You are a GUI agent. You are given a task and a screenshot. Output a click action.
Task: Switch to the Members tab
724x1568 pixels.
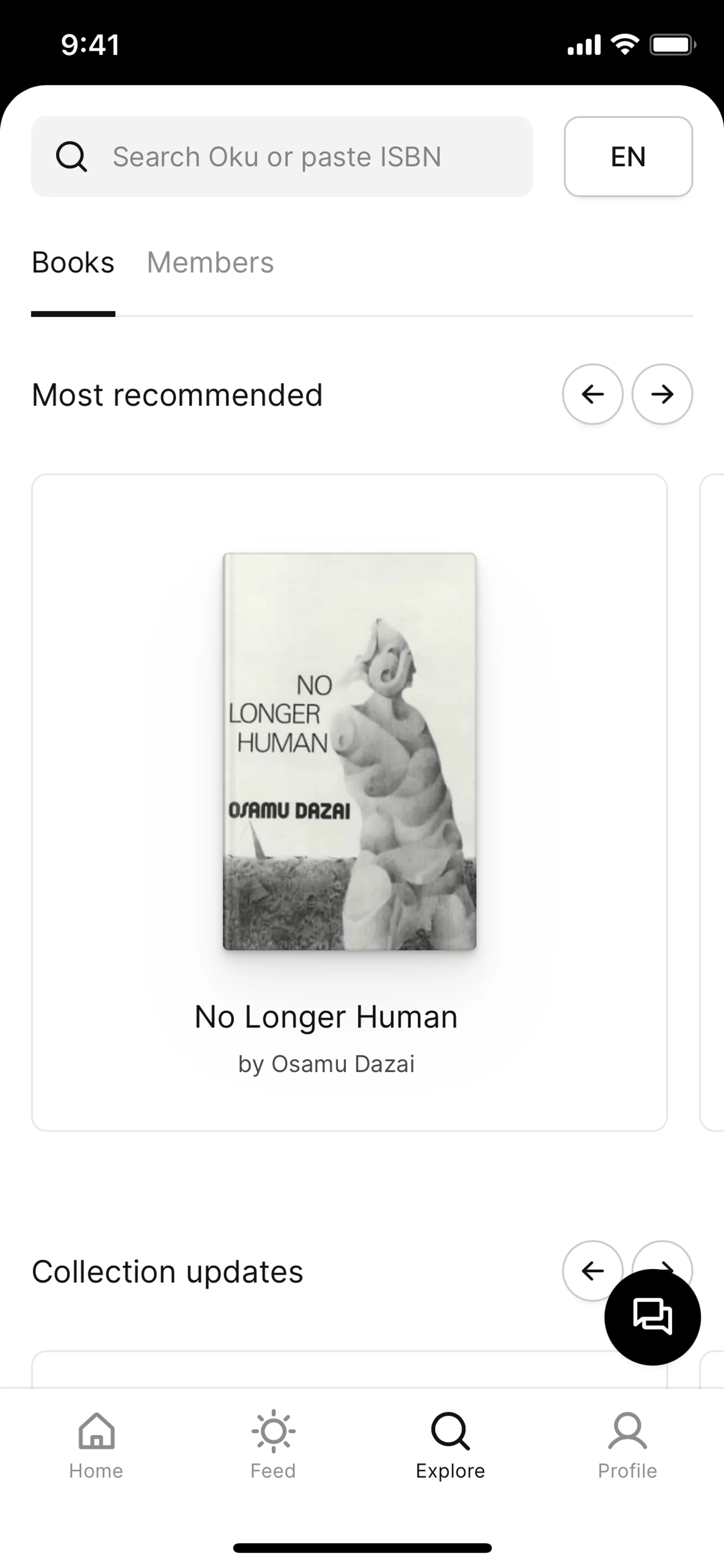coord(210,263)
